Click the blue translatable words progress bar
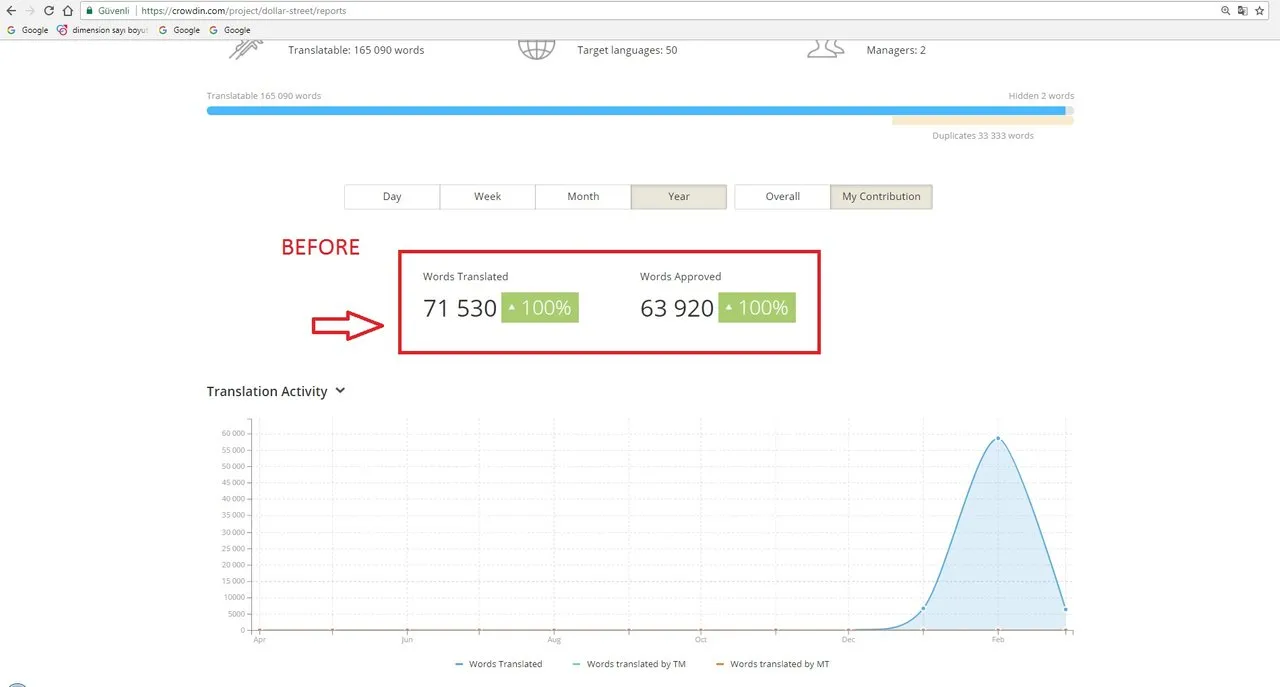This screenshot has height=687, width=1280. pos(636,110)
